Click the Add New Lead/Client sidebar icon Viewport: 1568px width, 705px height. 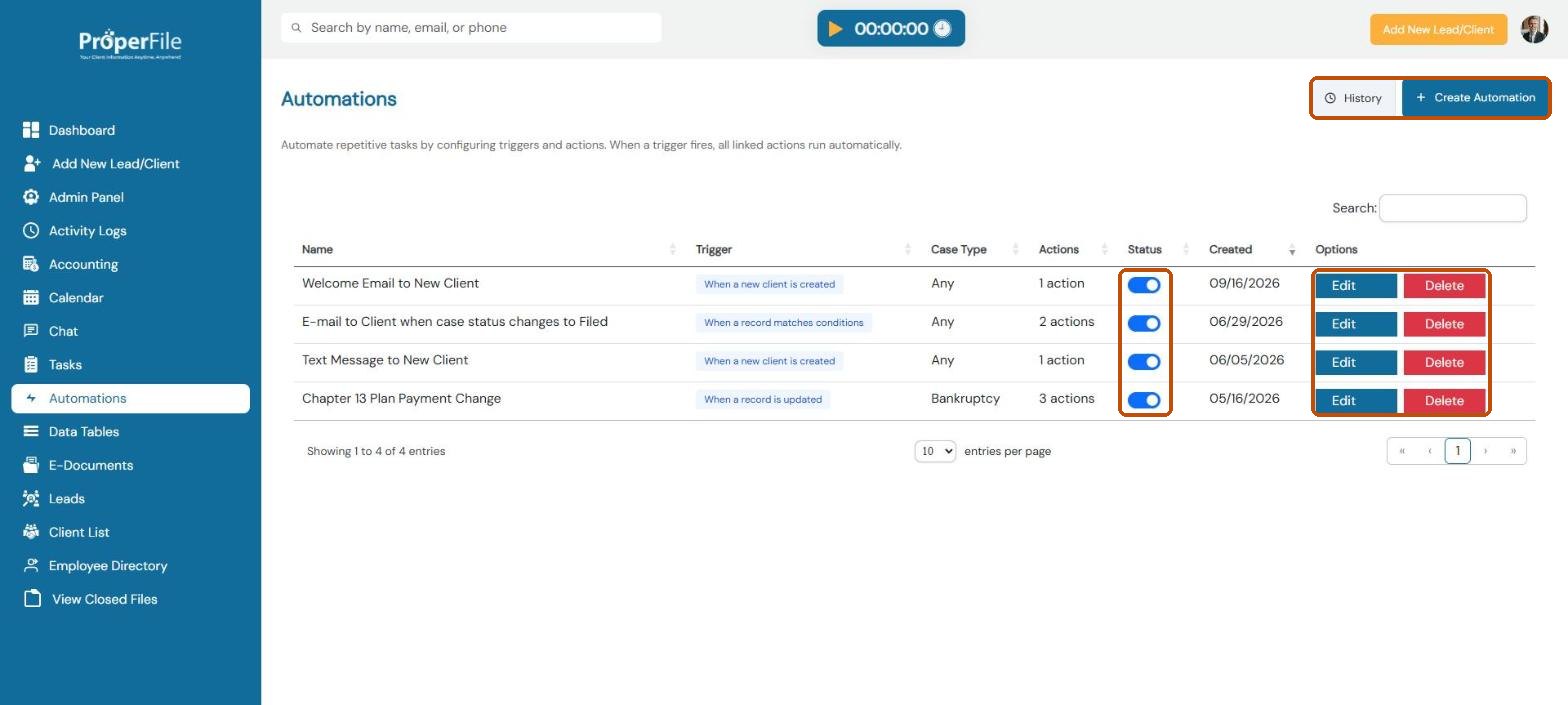coord(32,163)
